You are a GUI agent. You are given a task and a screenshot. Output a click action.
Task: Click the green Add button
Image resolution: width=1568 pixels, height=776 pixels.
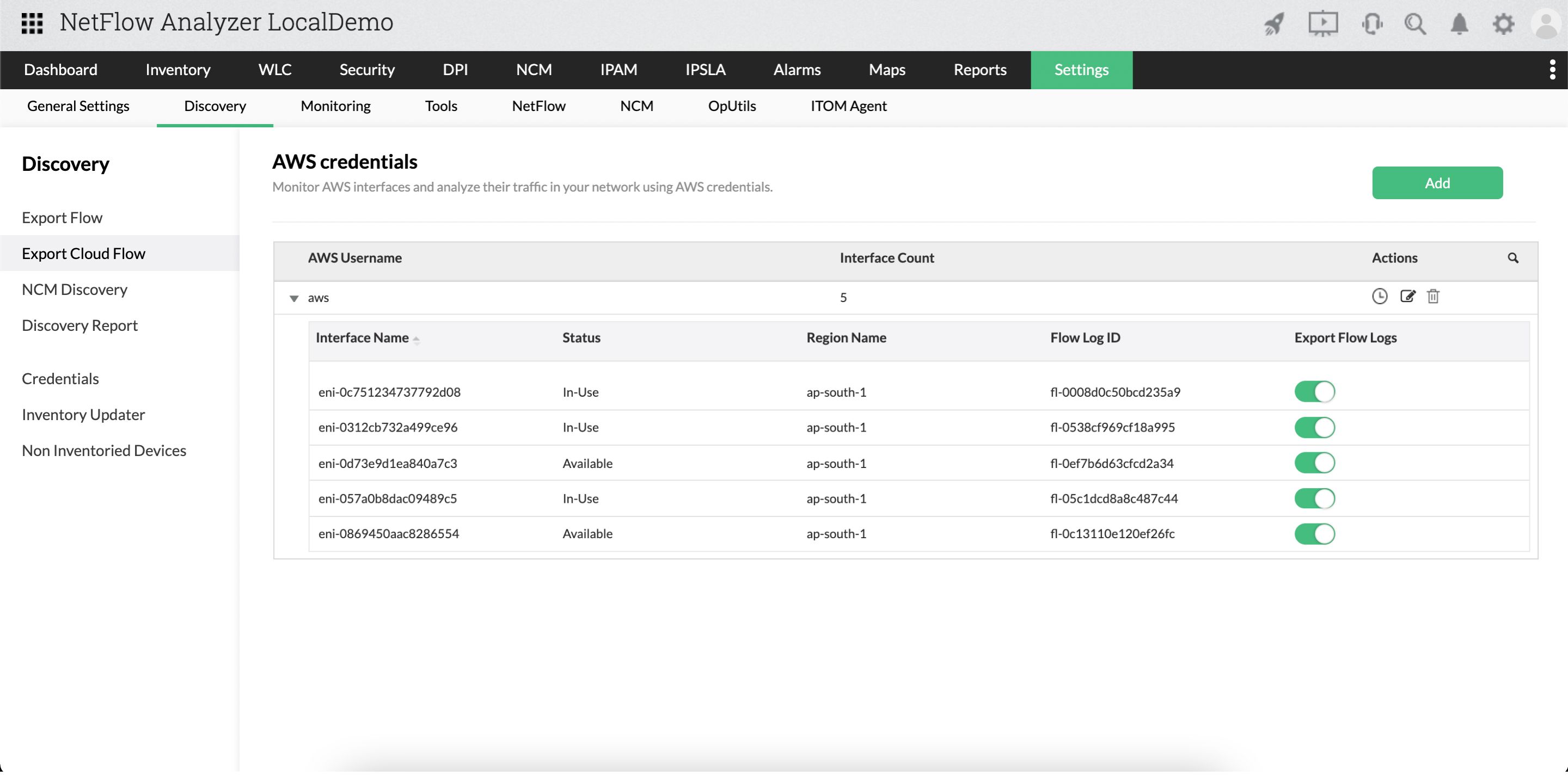pos(1437,183)
